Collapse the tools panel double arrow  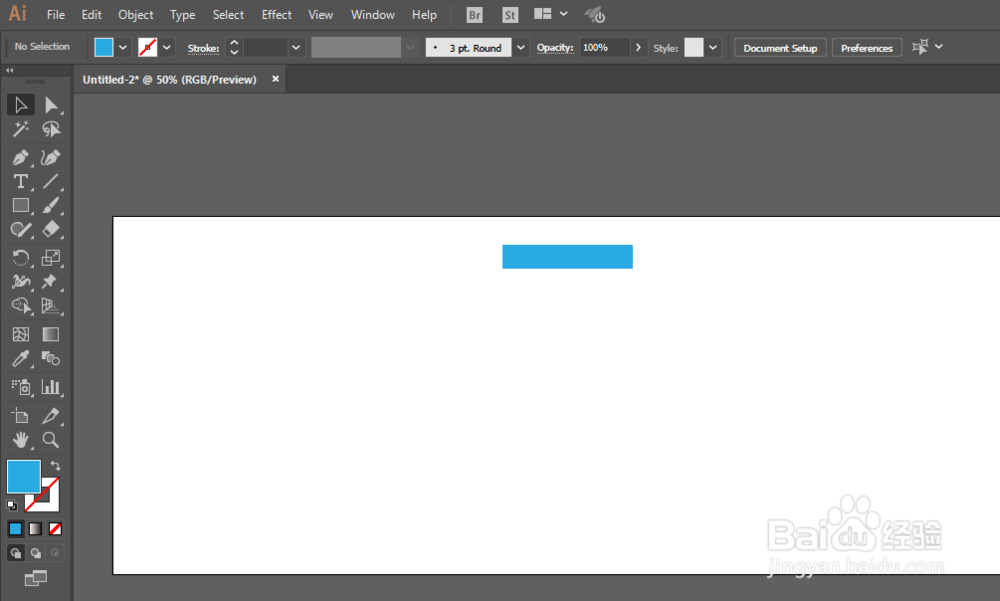point(10,70)
